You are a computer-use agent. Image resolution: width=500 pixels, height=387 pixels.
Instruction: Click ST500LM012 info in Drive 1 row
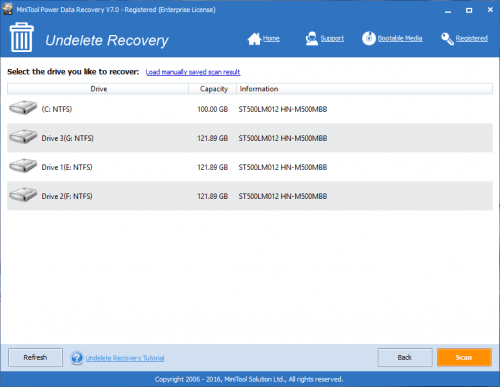coord(283,167)
